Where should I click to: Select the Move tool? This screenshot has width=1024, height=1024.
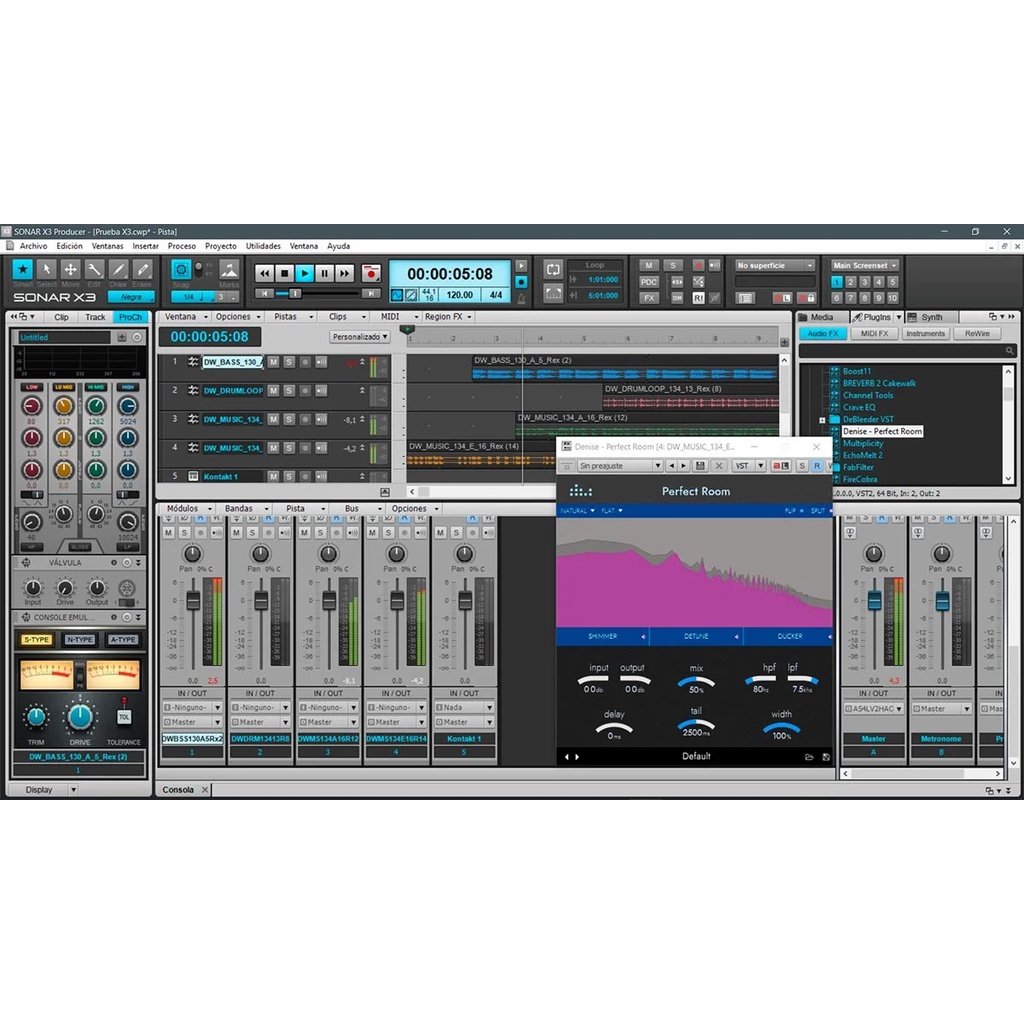pyautogui.click(x=70, y=269)
